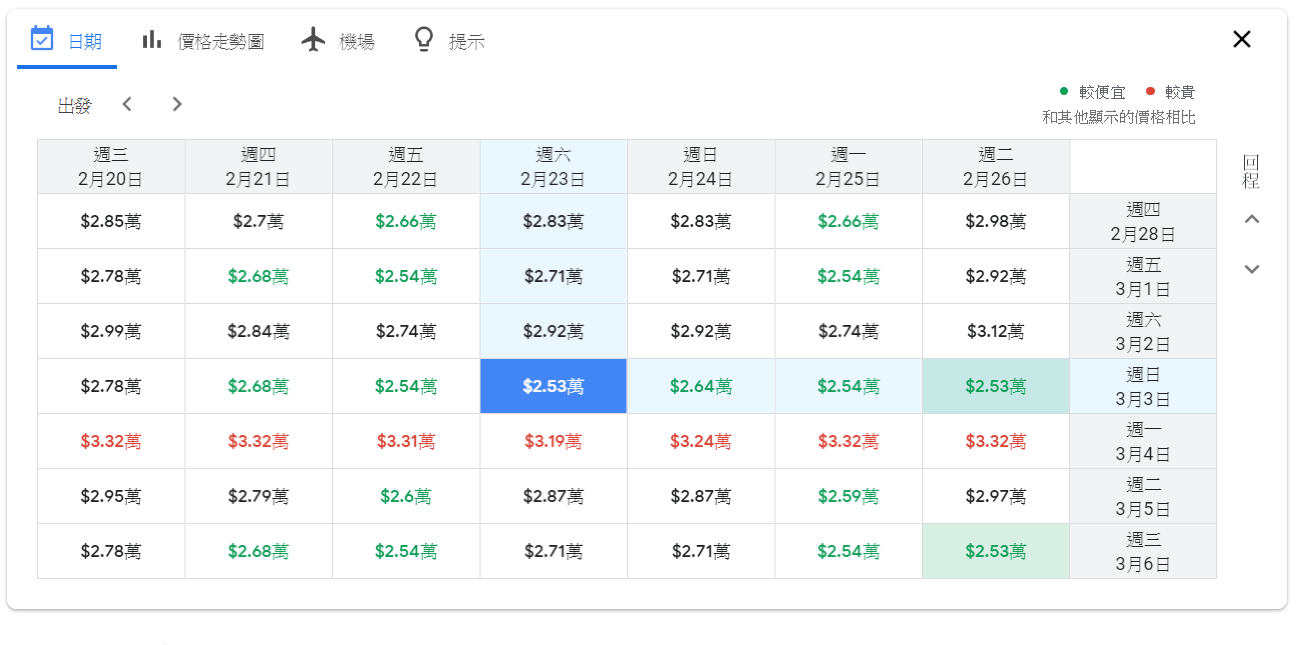The height and width of the screenshot is (645, 1315).
Task: Pick $2.53萬 fare for 2月26日 and 3月6日
Action: click(995, 551)
